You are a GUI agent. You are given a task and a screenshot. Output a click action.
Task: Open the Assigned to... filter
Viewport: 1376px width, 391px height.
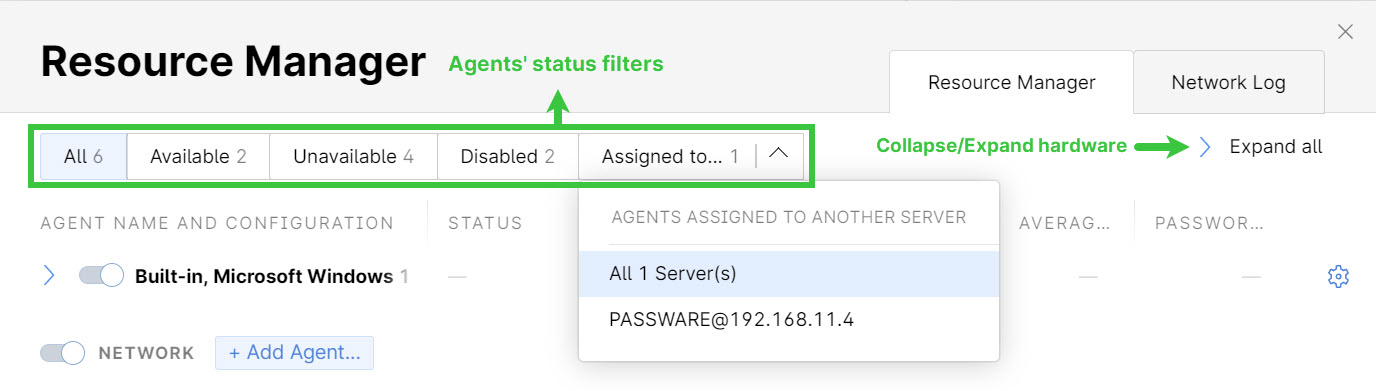point(669,156)
